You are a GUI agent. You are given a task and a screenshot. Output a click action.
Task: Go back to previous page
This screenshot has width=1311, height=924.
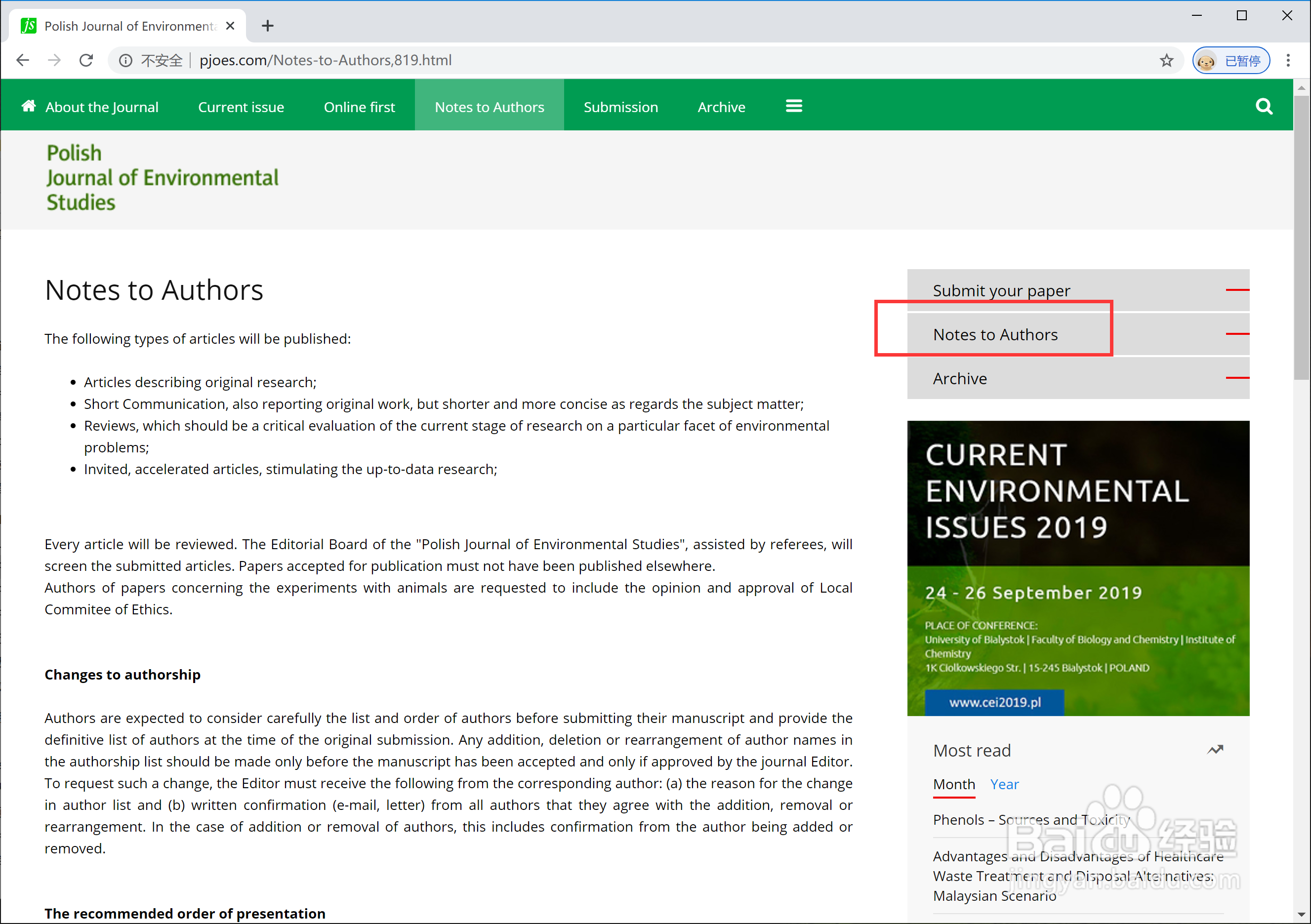pyautogui.click(x=23, y=60)
